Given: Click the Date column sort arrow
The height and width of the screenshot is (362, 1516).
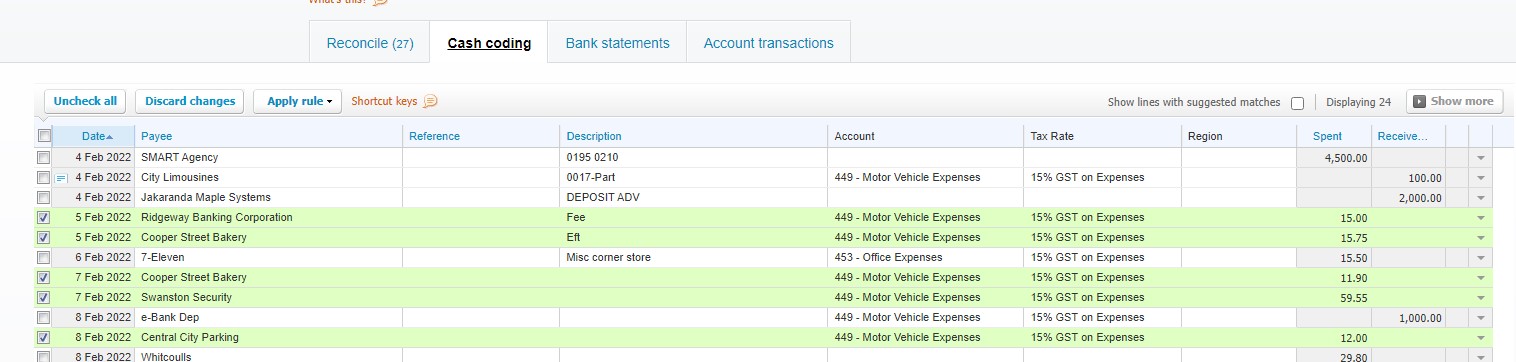Looking at the screenshot, I should [109, 136].
